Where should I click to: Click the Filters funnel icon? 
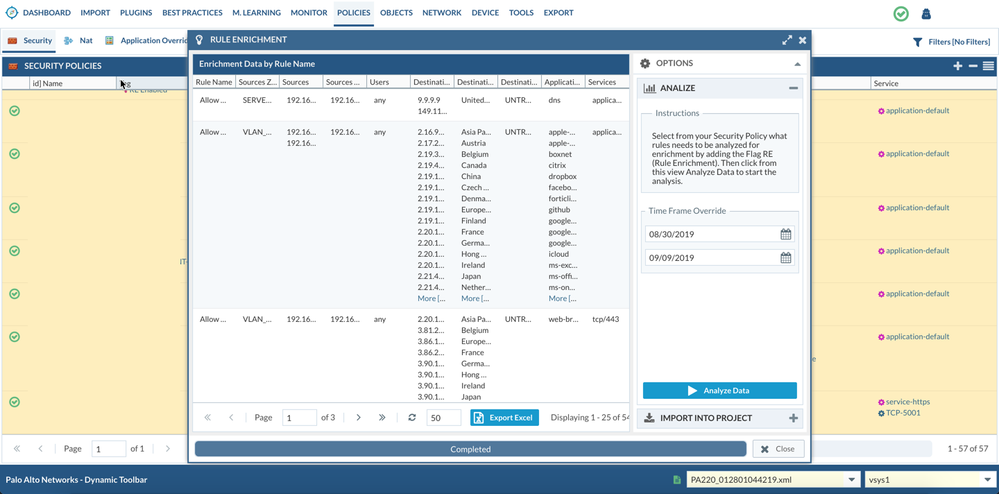click(x=918, y=42)
